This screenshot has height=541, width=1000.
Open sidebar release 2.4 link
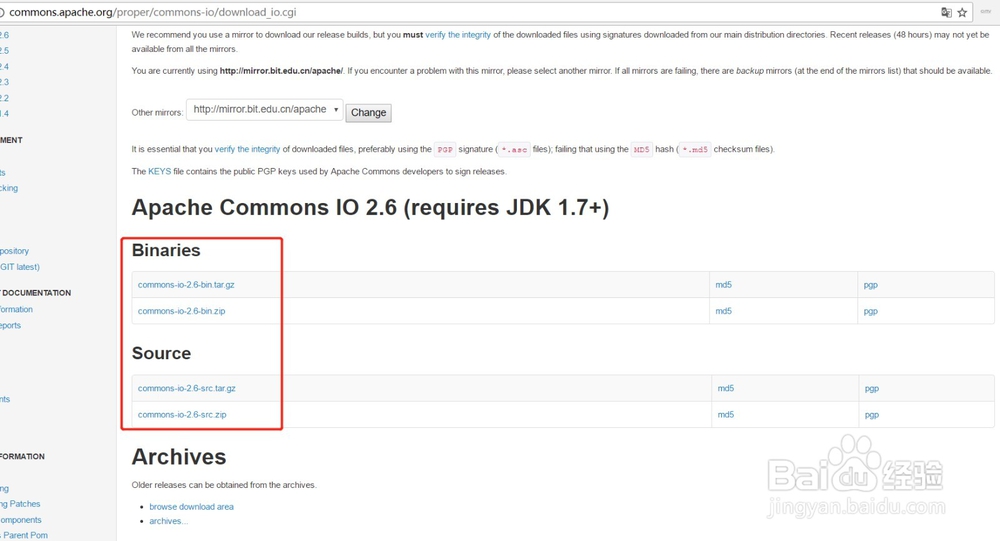pyautogui.click(x=4, y=66)
